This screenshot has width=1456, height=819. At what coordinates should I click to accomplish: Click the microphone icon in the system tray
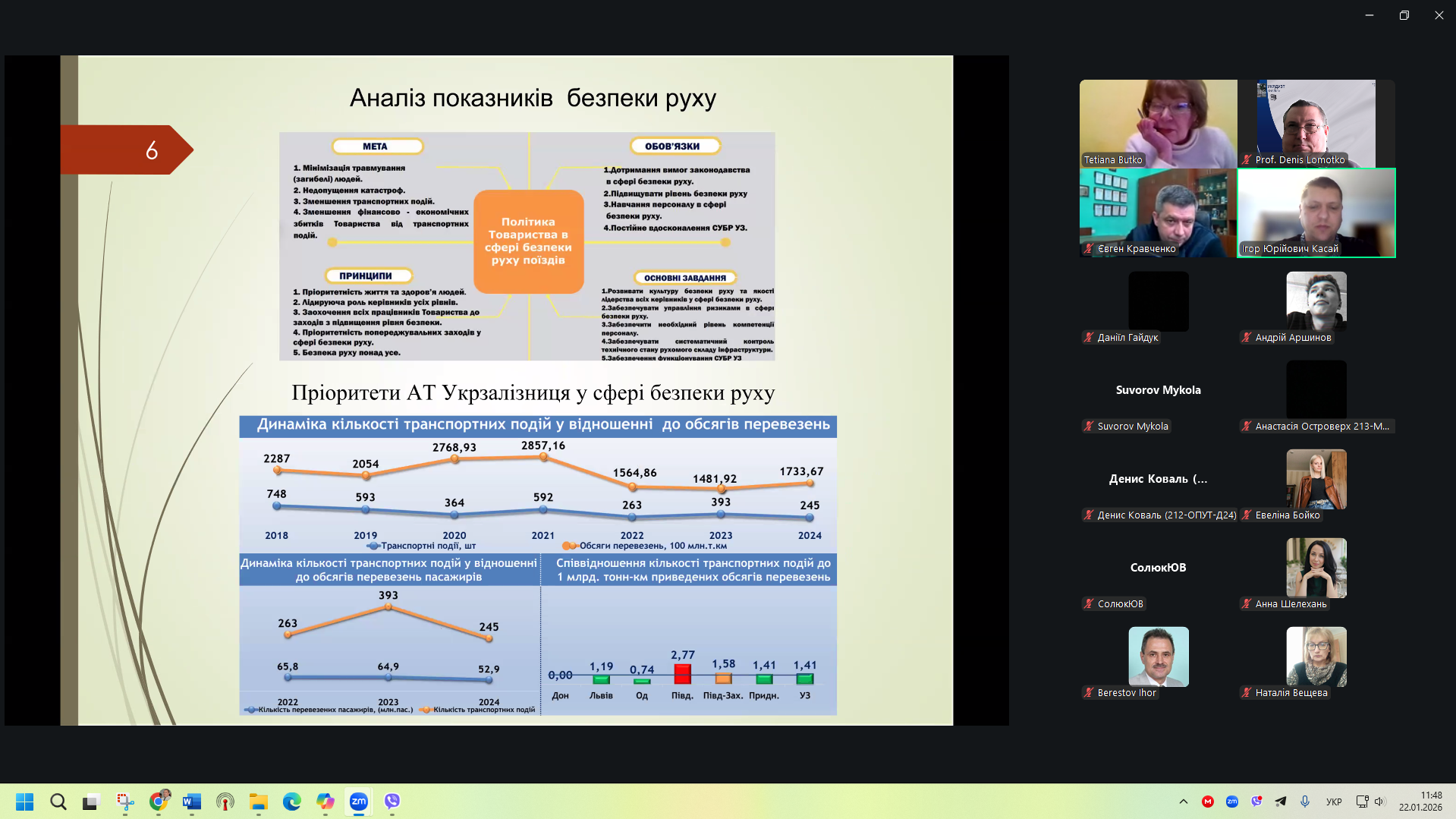click(x=1305, y=802)
